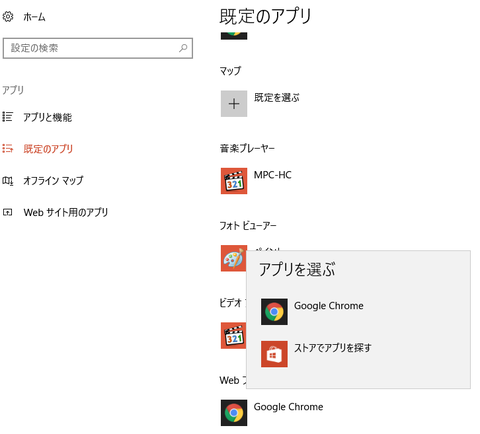Change the MPC-HC music player default
The image size is (480, 434).
tap(273, 175)
